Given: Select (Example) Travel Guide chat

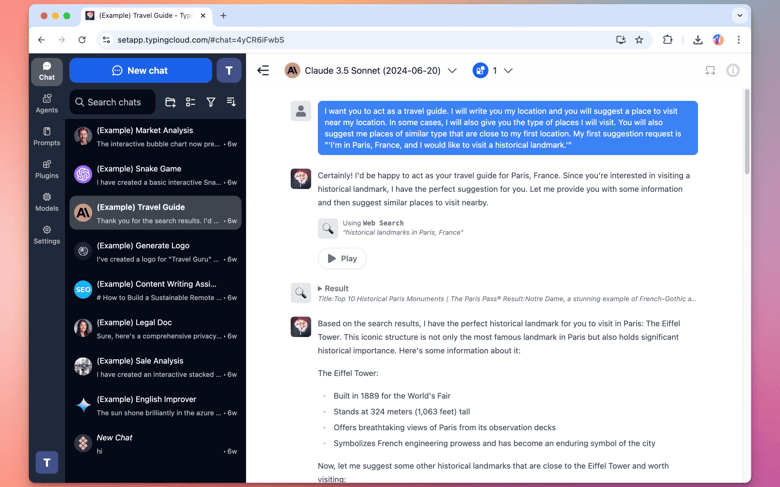Looking at the screenshot, I should (x=155, y=213).
